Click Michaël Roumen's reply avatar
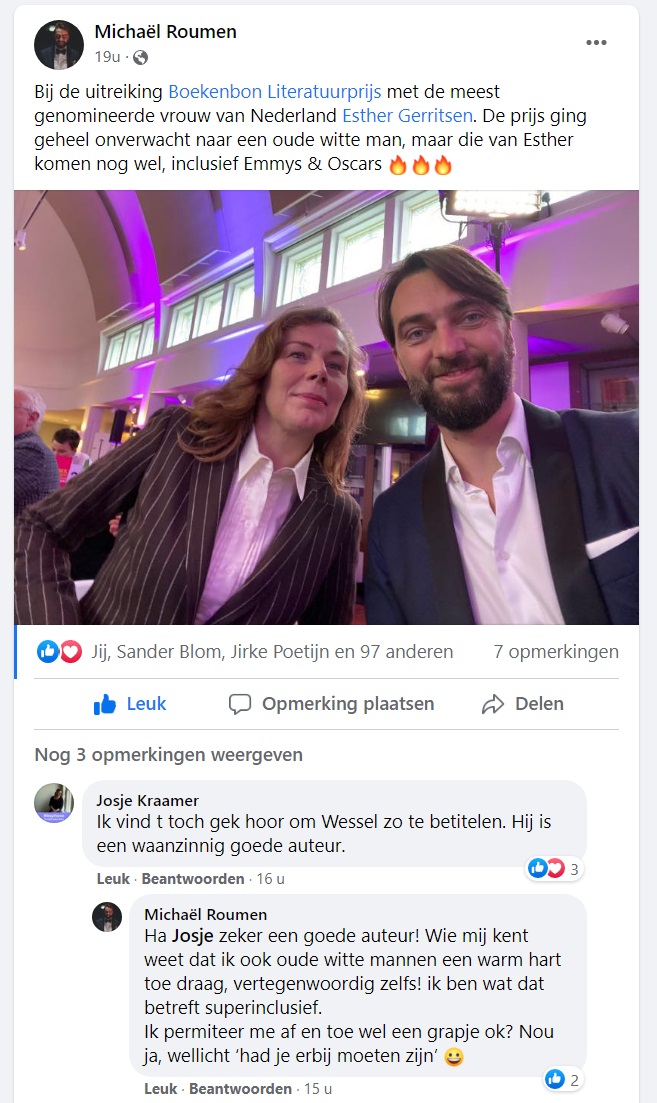Image resolution: width=657 pixels, height=1103 pixels. tap(108, 917)
